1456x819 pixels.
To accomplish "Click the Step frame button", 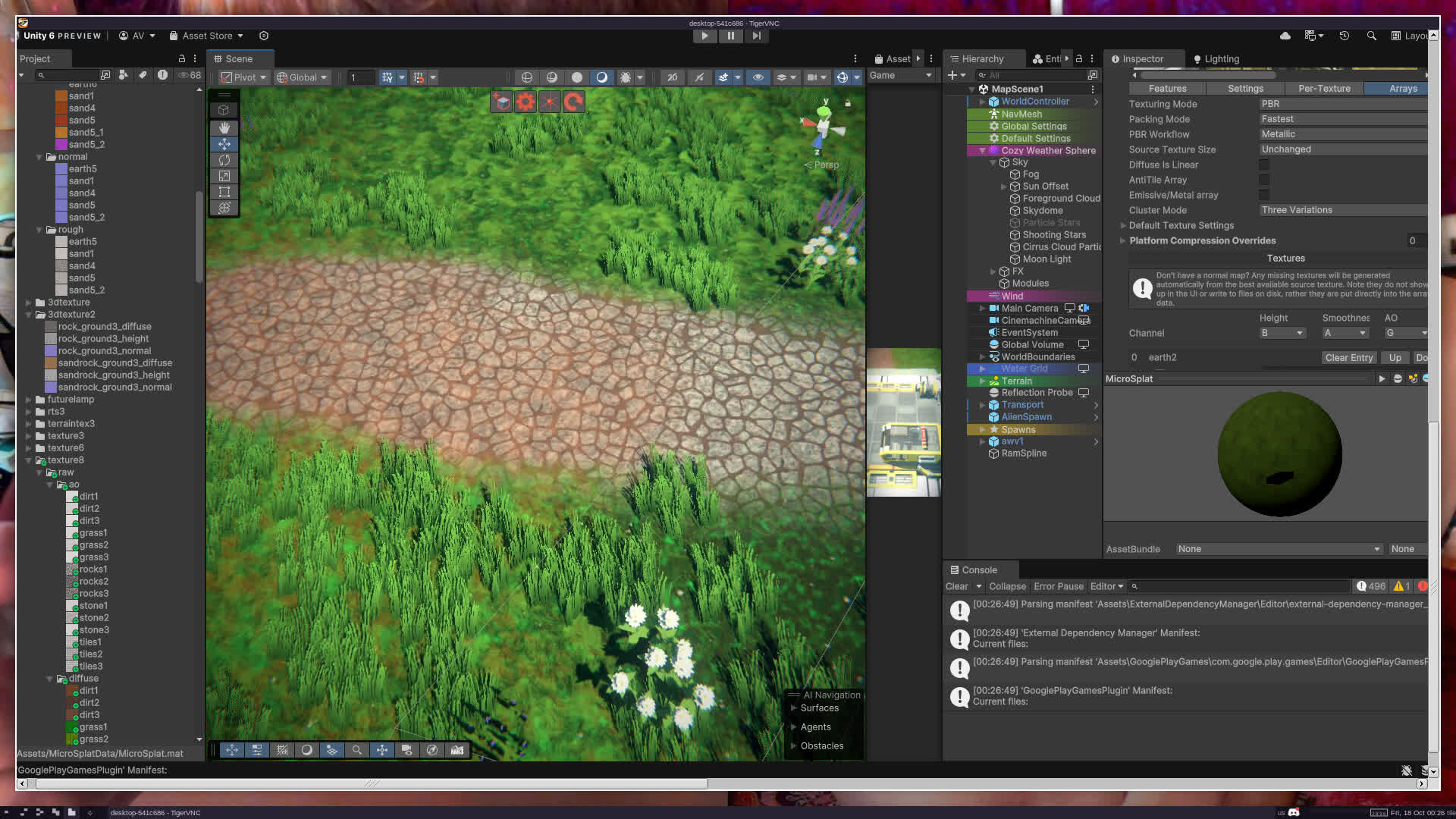I will 756,36.
